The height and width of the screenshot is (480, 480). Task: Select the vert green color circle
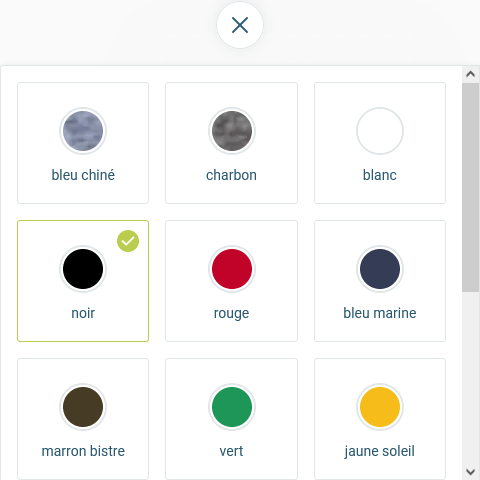click(x=232, y=407)
